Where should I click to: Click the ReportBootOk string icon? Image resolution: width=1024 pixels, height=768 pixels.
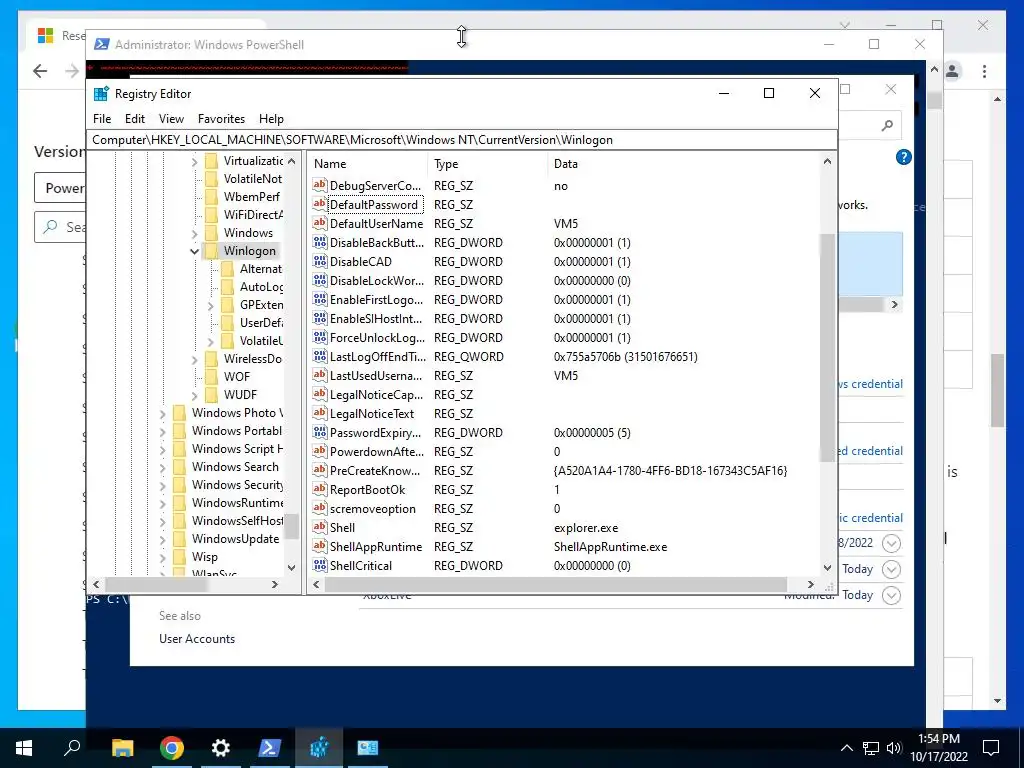(x=319, y=489)
